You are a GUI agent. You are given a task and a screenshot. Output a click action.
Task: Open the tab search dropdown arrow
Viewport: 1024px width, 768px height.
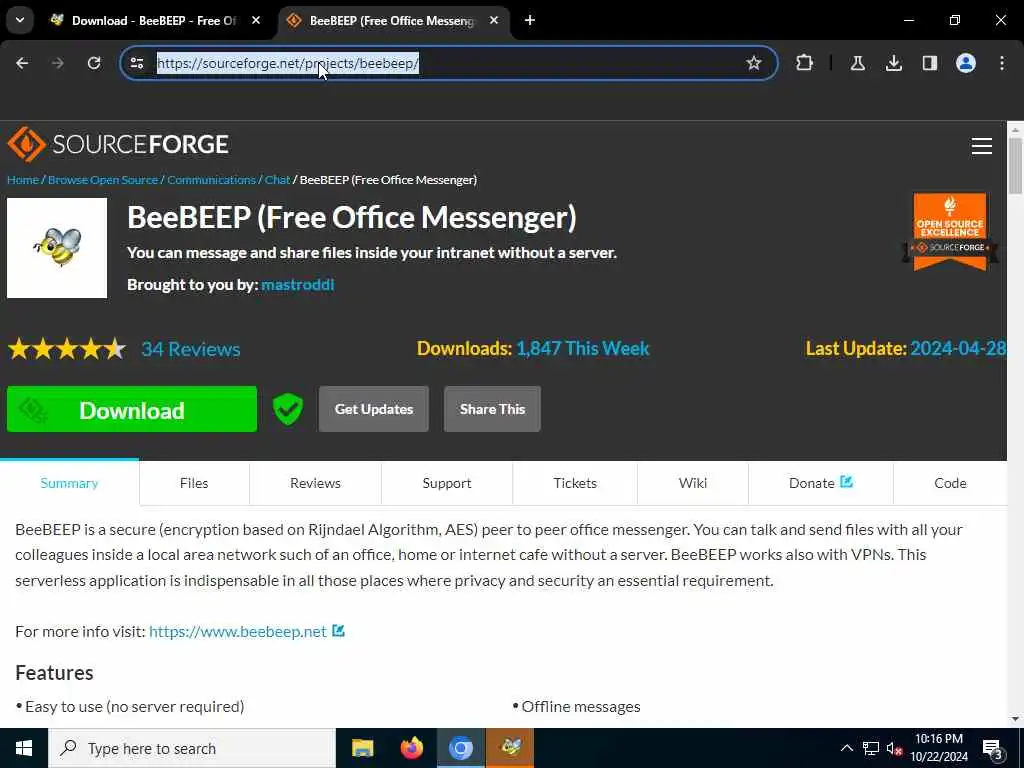click(x=20, y=20)
